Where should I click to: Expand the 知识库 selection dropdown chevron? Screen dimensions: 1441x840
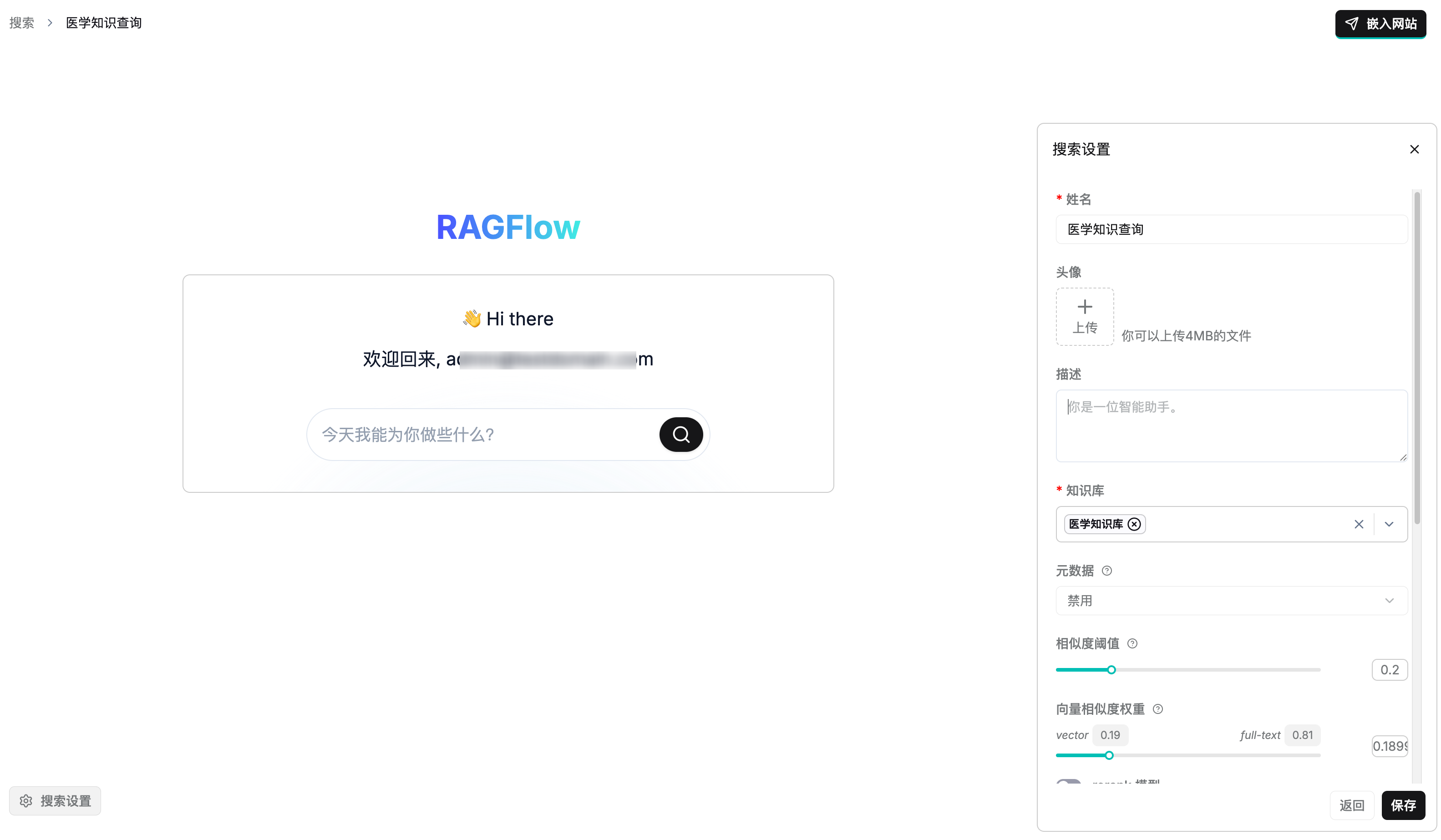pos(1389,524)
